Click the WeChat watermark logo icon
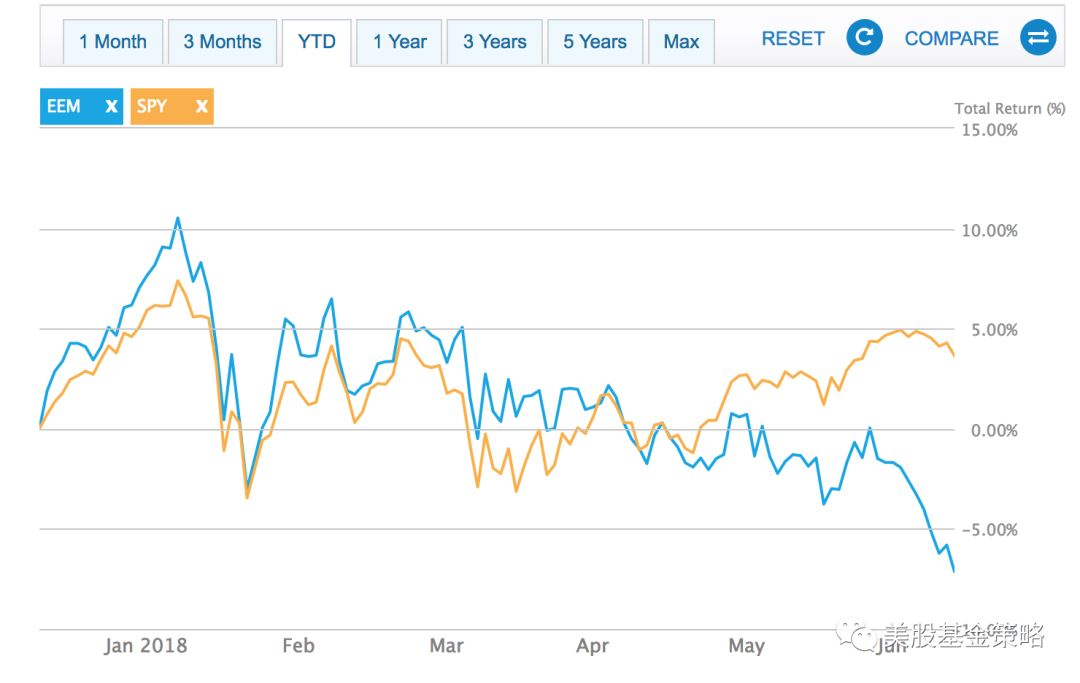 [855, 634]
